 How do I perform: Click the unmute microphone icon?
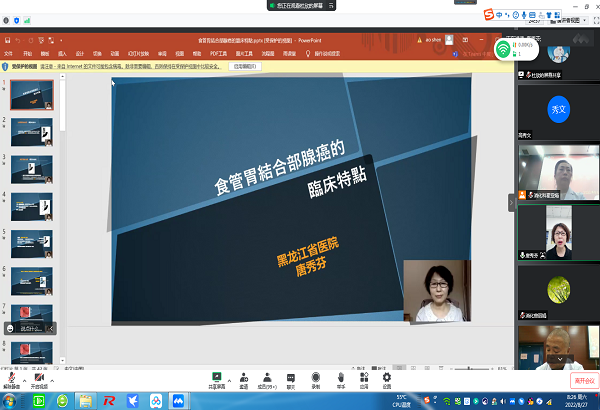pos(13,377)
